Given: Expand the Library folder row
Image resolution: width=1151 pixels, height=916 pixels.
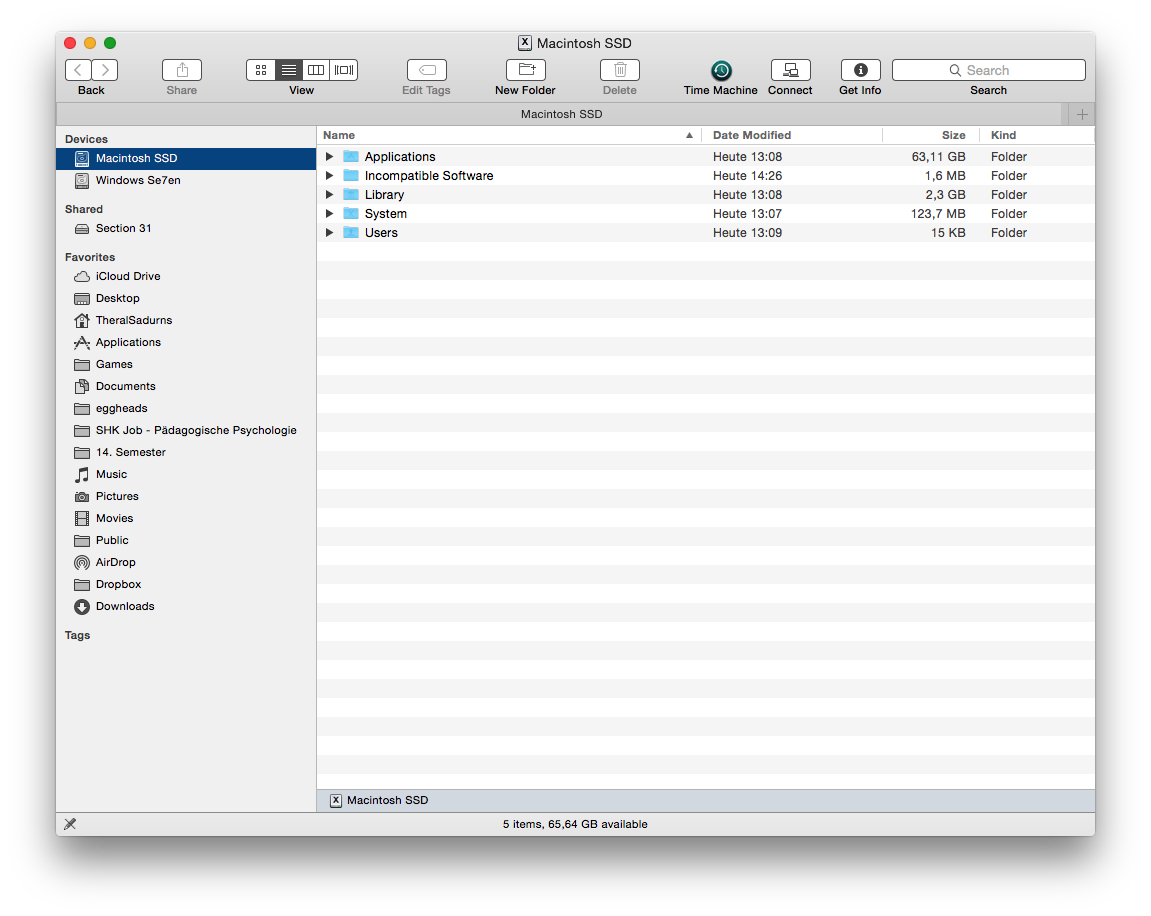Looking at the screenshot, I should pyautogui.click(x=330, y=195).
